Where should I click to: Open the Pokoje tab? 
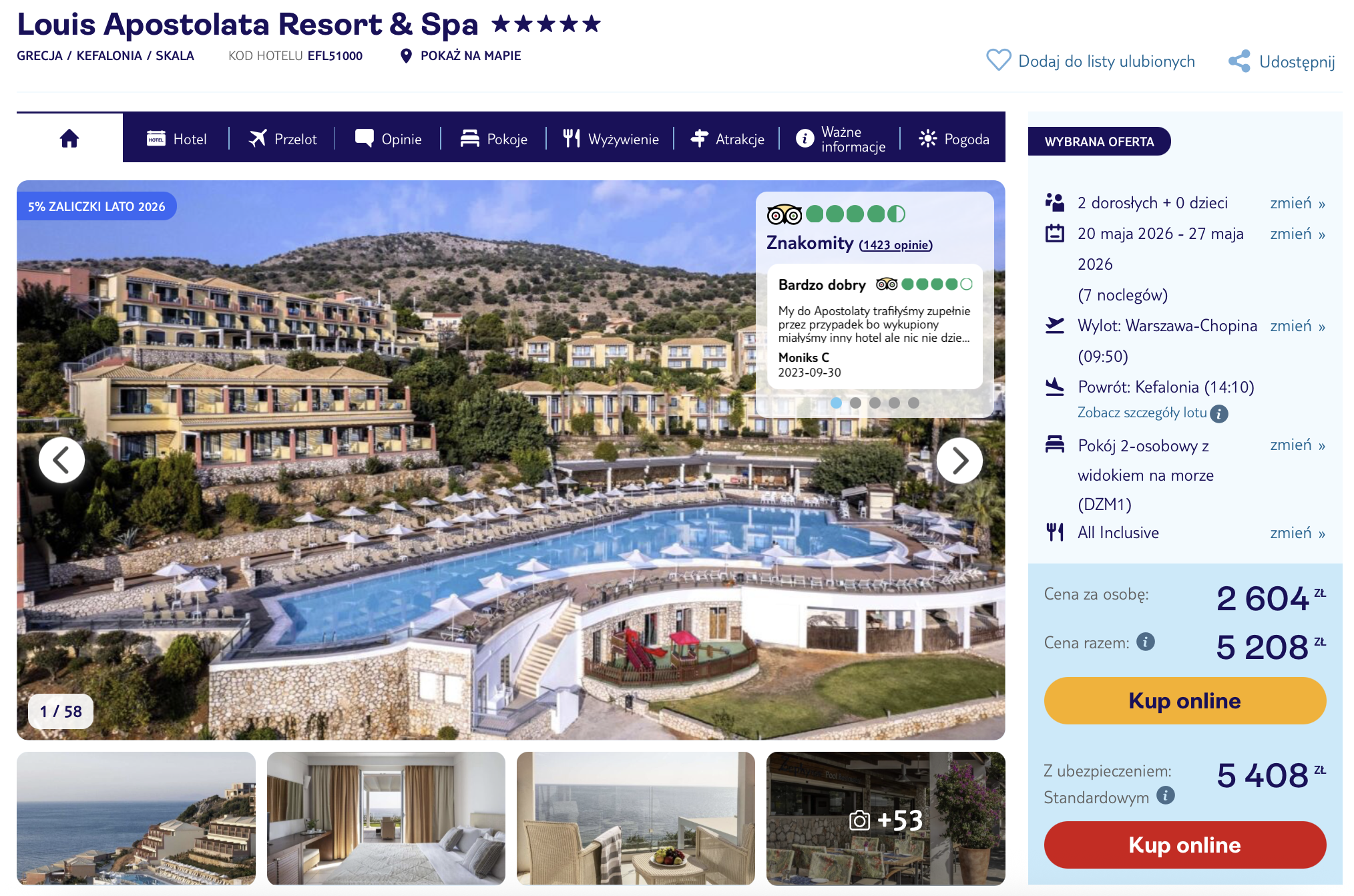494,139
